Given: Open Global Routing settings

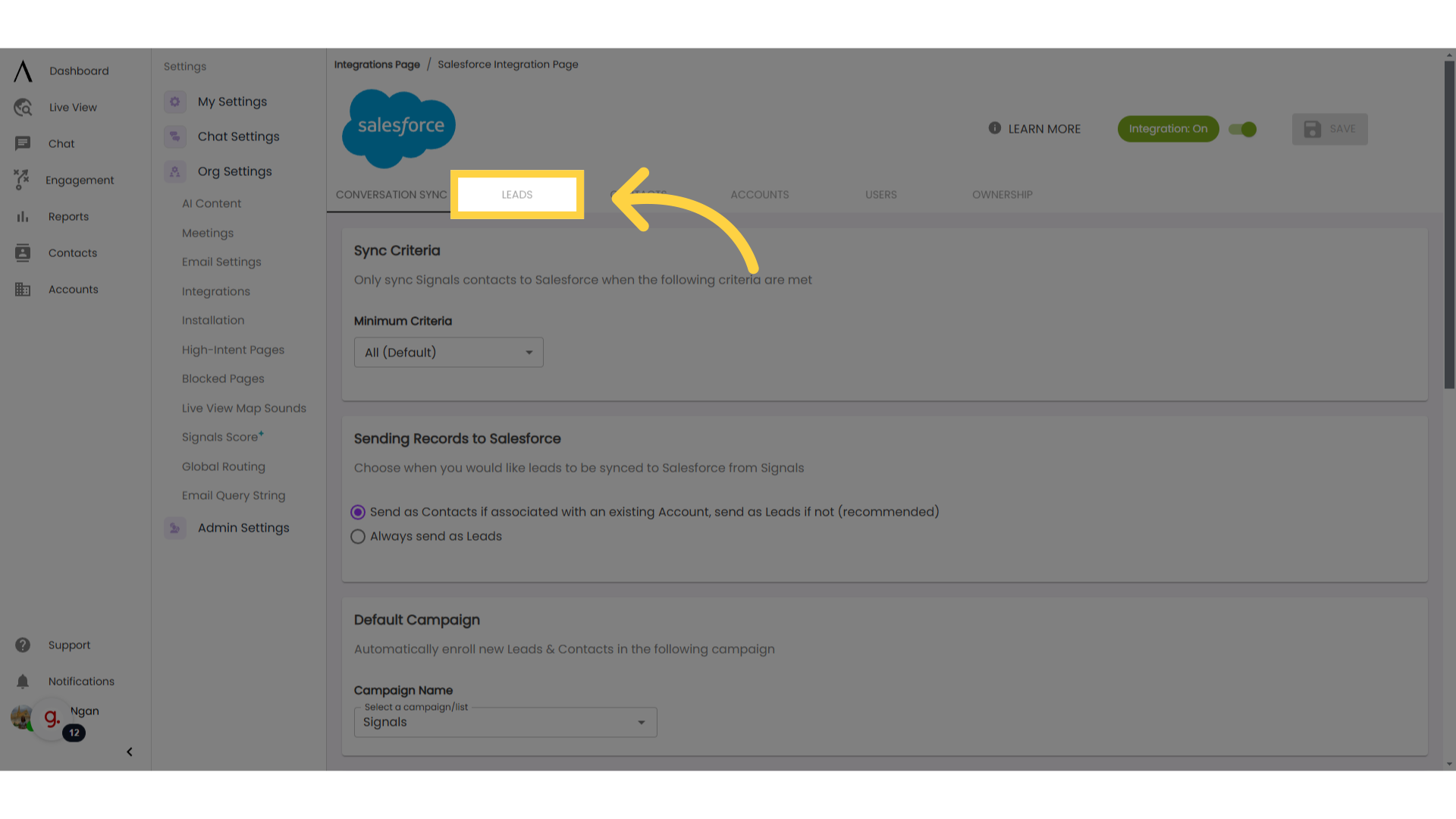Looking at the screenshot, I should click(224, 466).
